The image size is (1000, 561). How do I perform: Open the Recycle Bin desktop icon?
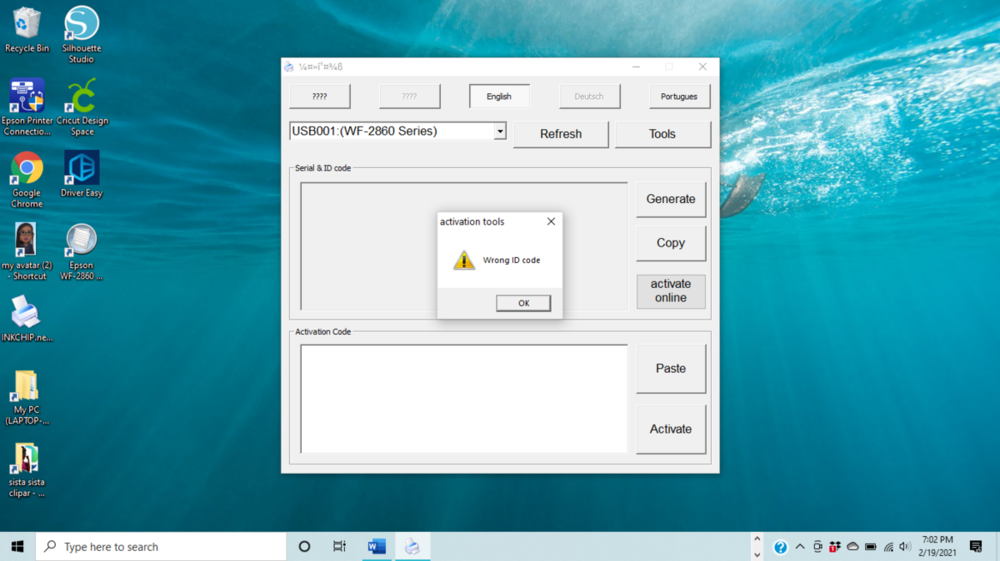[x=27, y=29]
